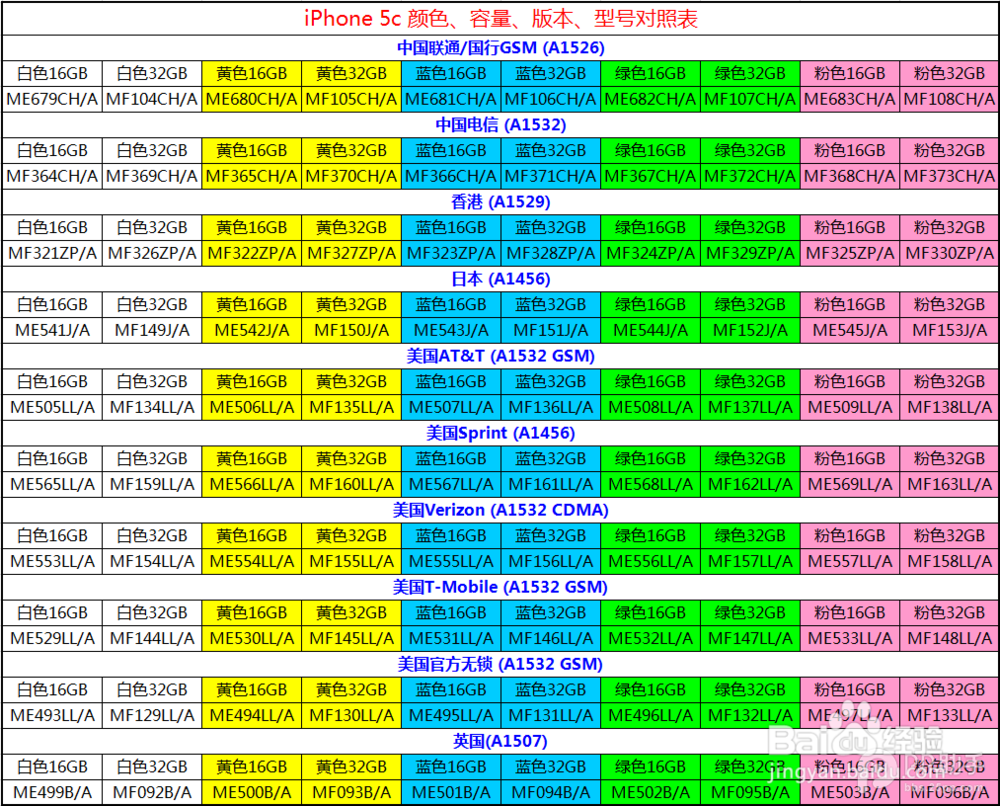Click cell ME553LL/A

click(x=52, y=562)
